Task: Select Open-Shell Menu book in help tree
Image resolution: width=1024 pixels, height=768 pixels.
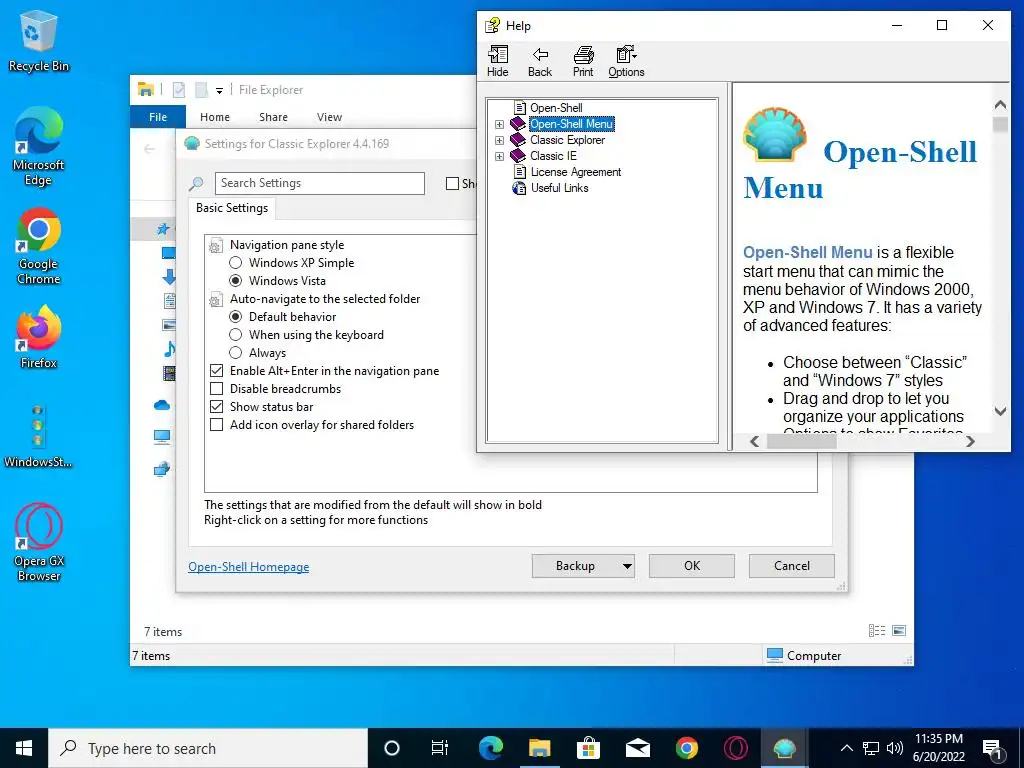Action: 571,123
